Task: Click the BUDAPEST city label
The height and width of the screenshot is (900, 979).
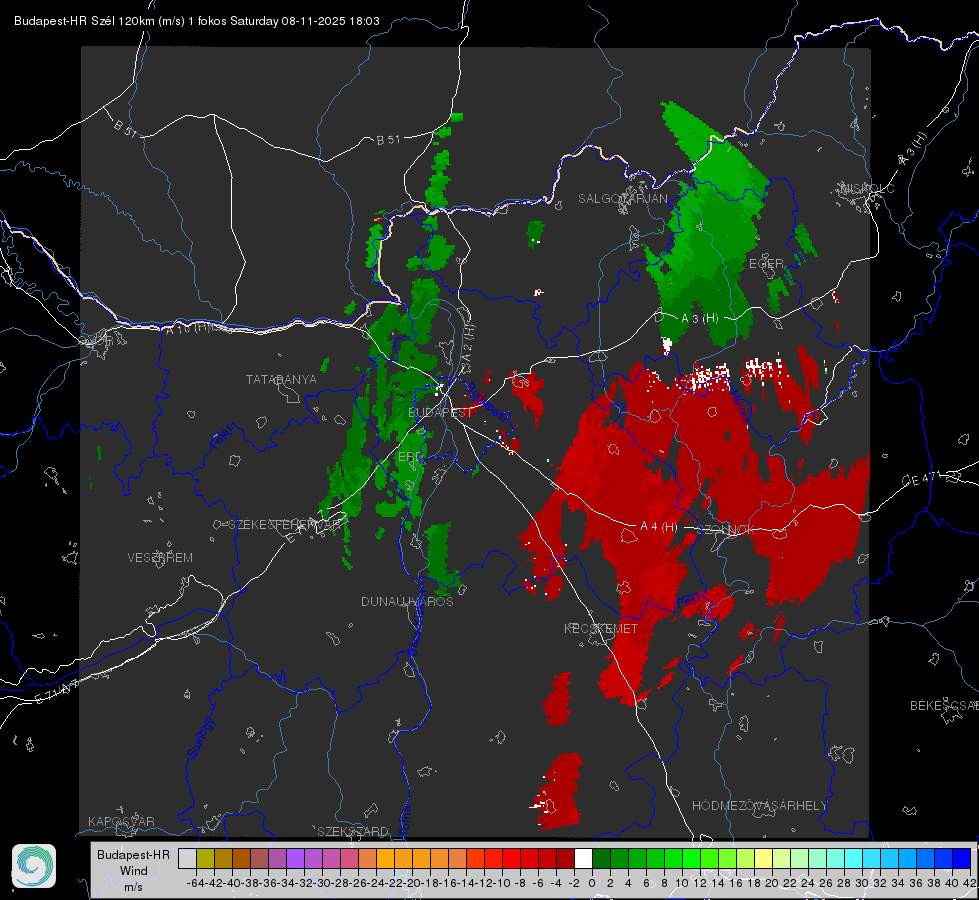Action: click(x=440, y=412)
